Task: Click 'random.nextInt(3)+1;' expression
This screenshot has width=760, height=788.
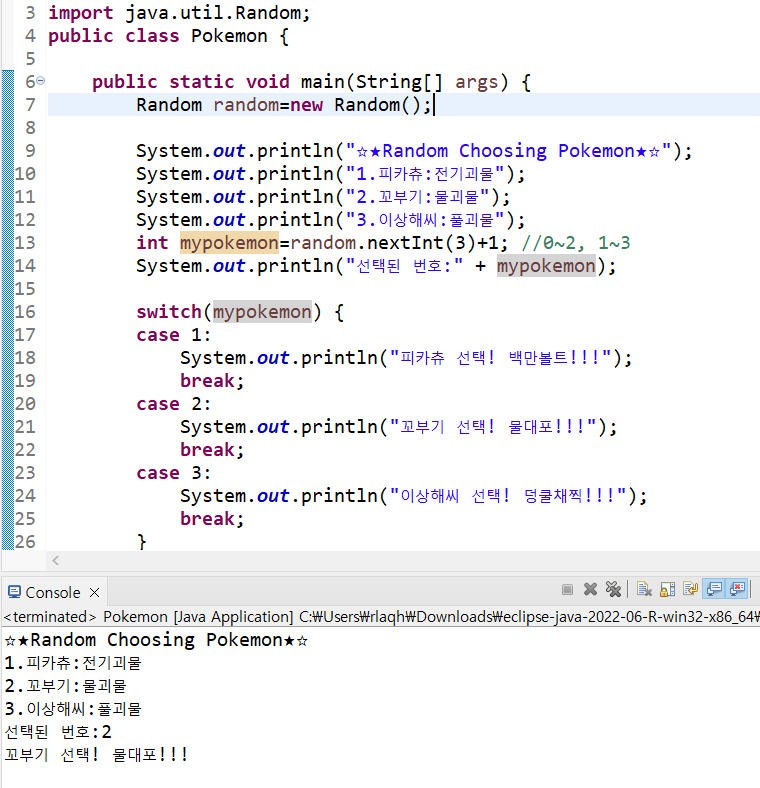Action: pyautogui.click(x=399, y=243)
